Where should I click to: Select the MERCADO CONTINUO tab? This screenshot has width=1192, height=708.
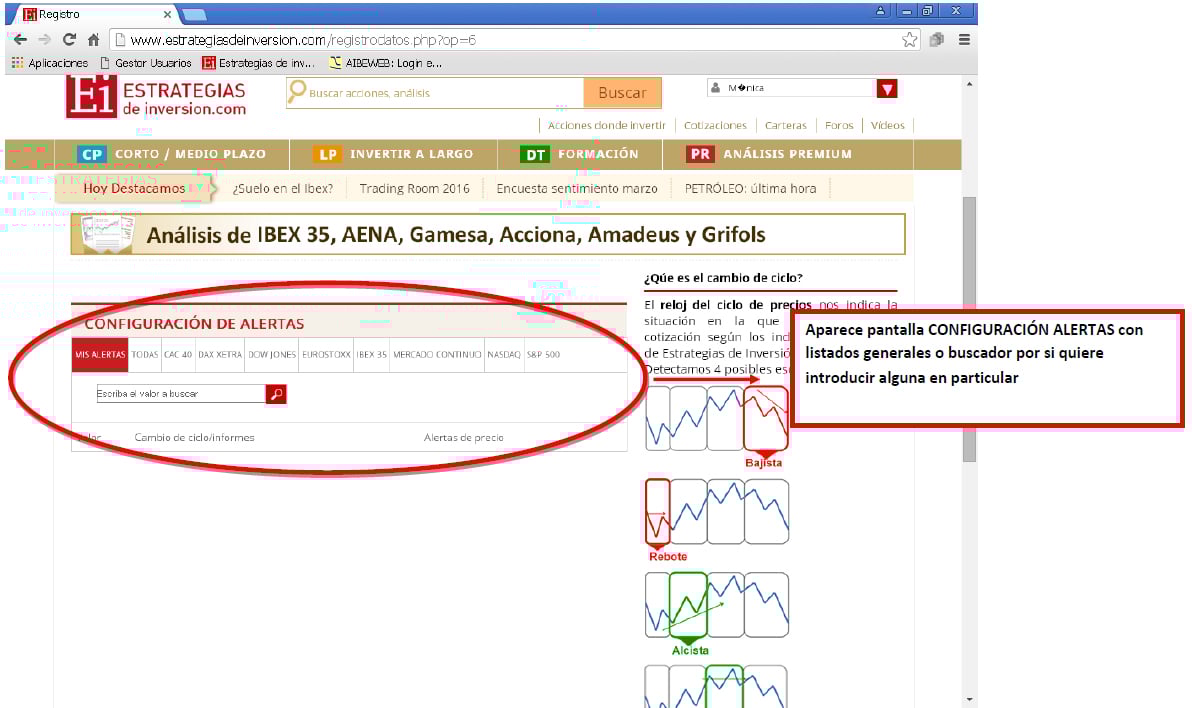[437, 355]
